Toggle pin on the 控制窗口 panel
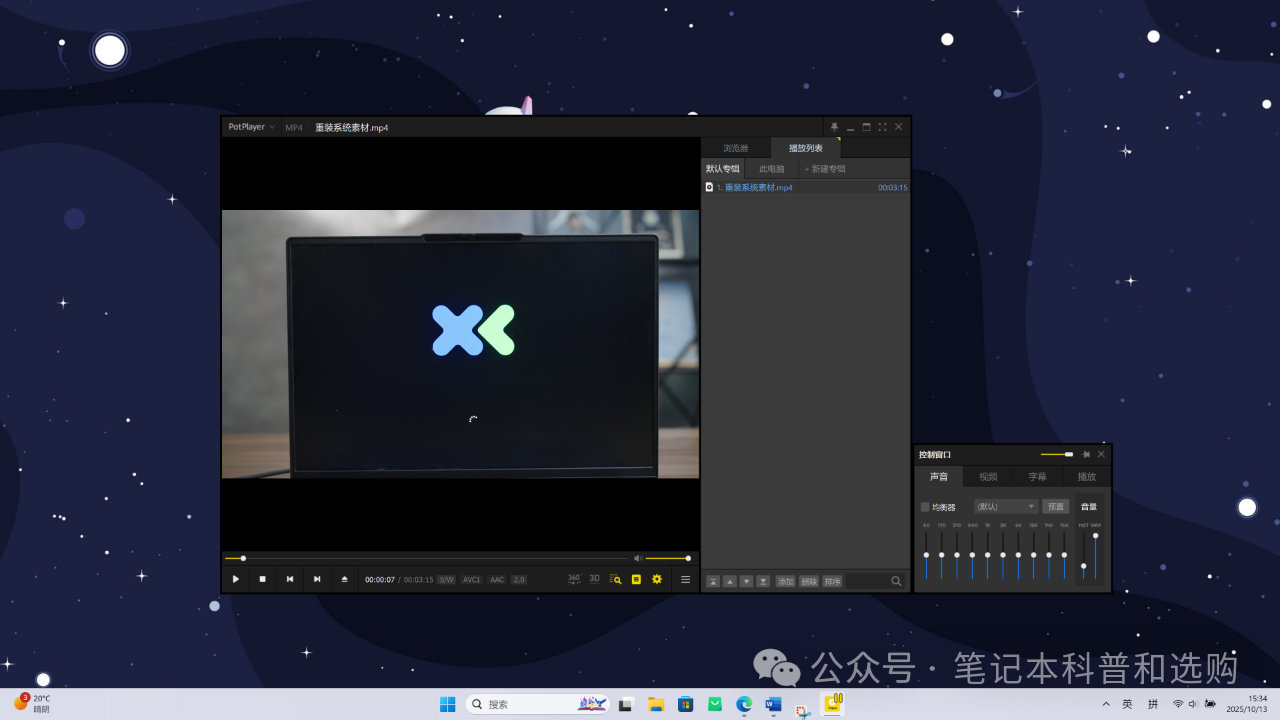 (1086, 454)
